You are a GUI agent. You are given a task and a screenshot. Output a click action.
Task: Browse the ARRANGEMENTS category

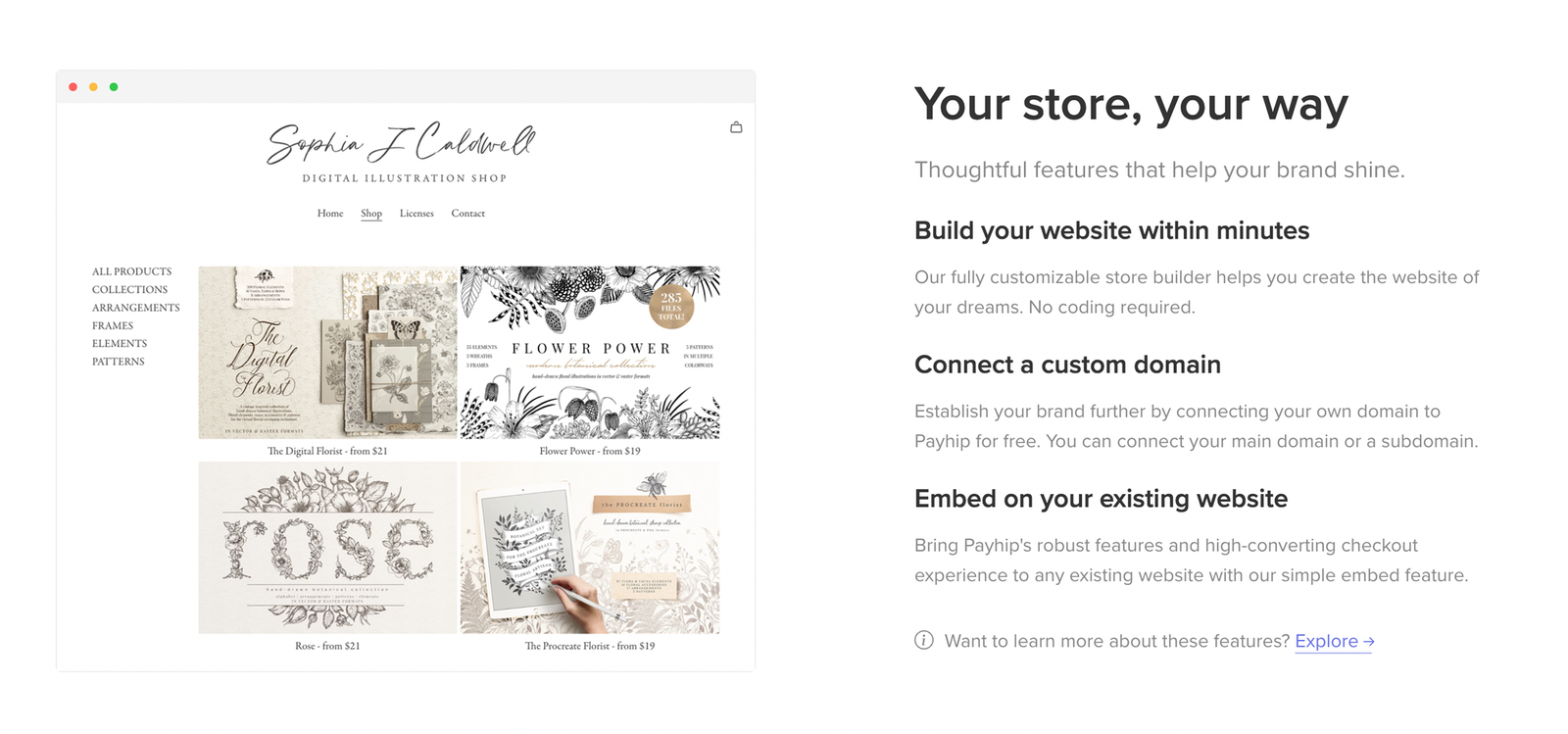(x=135, y=307)
